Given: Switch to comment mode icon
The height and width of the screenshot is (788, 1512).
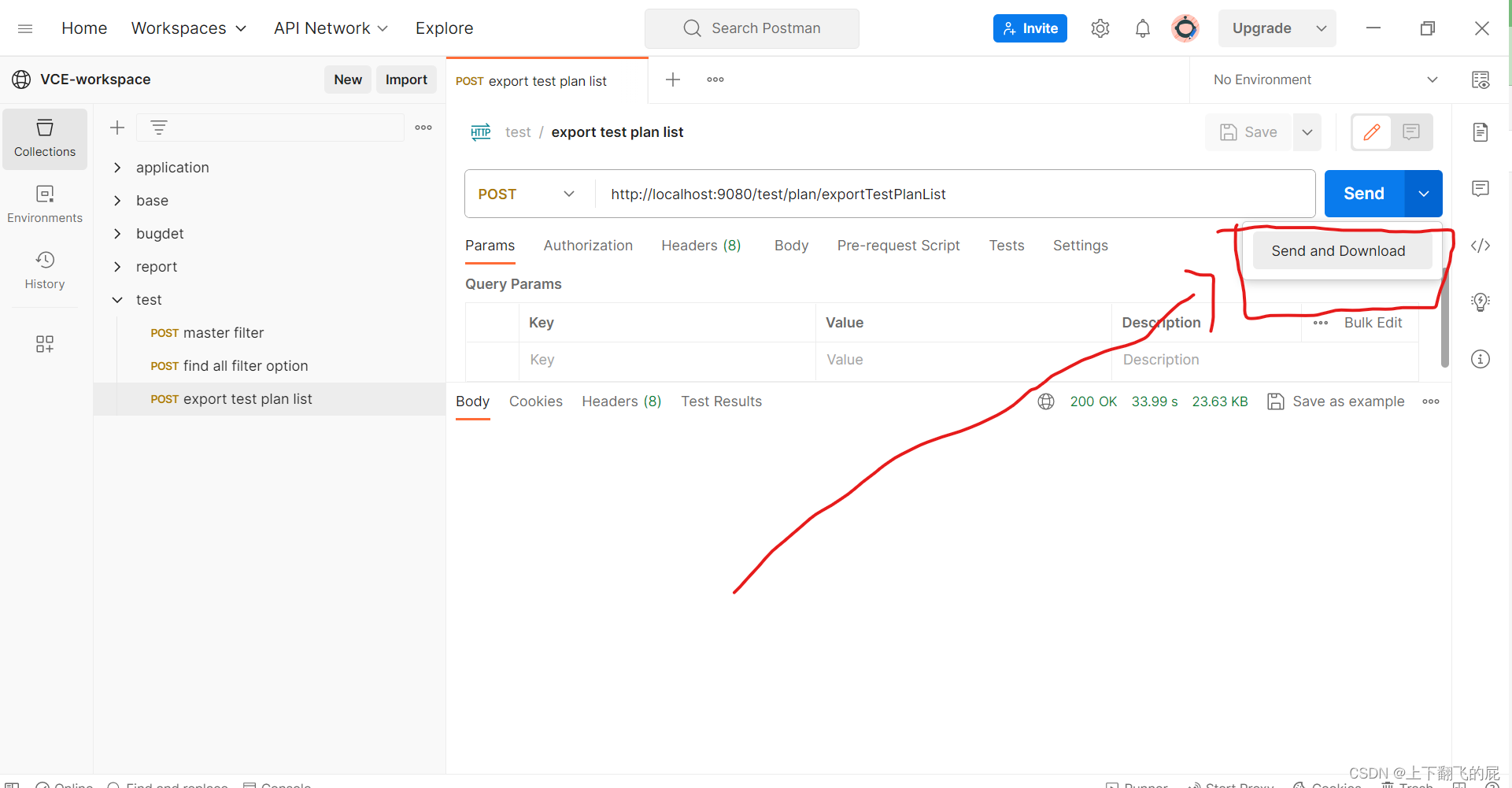Looking at the screenshot, I should pyautogui.click(x=1411, y=132).
